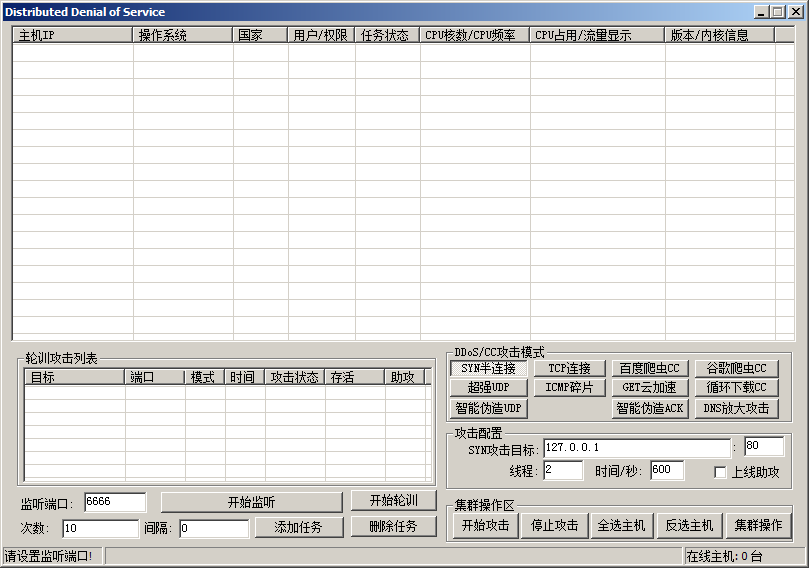Toggle the 上线助攻 checkbox
Screen dimensions: 809x568
click(x=720, y=472)
